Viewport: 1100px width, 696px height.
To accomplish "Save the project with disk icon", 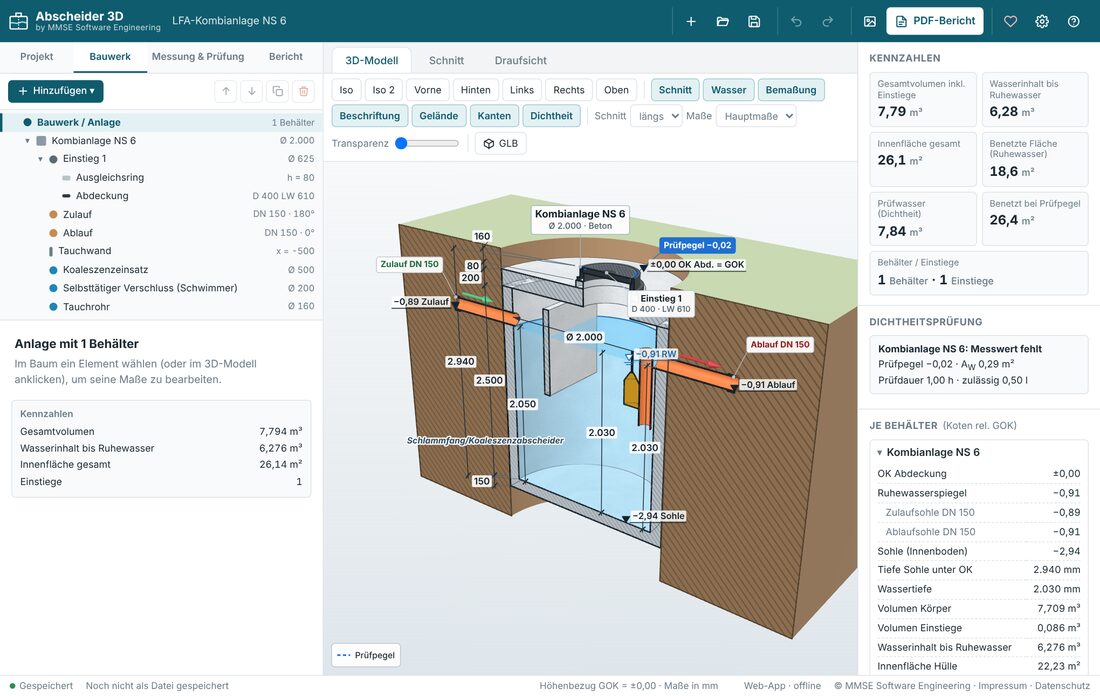I will pos(754,21).
